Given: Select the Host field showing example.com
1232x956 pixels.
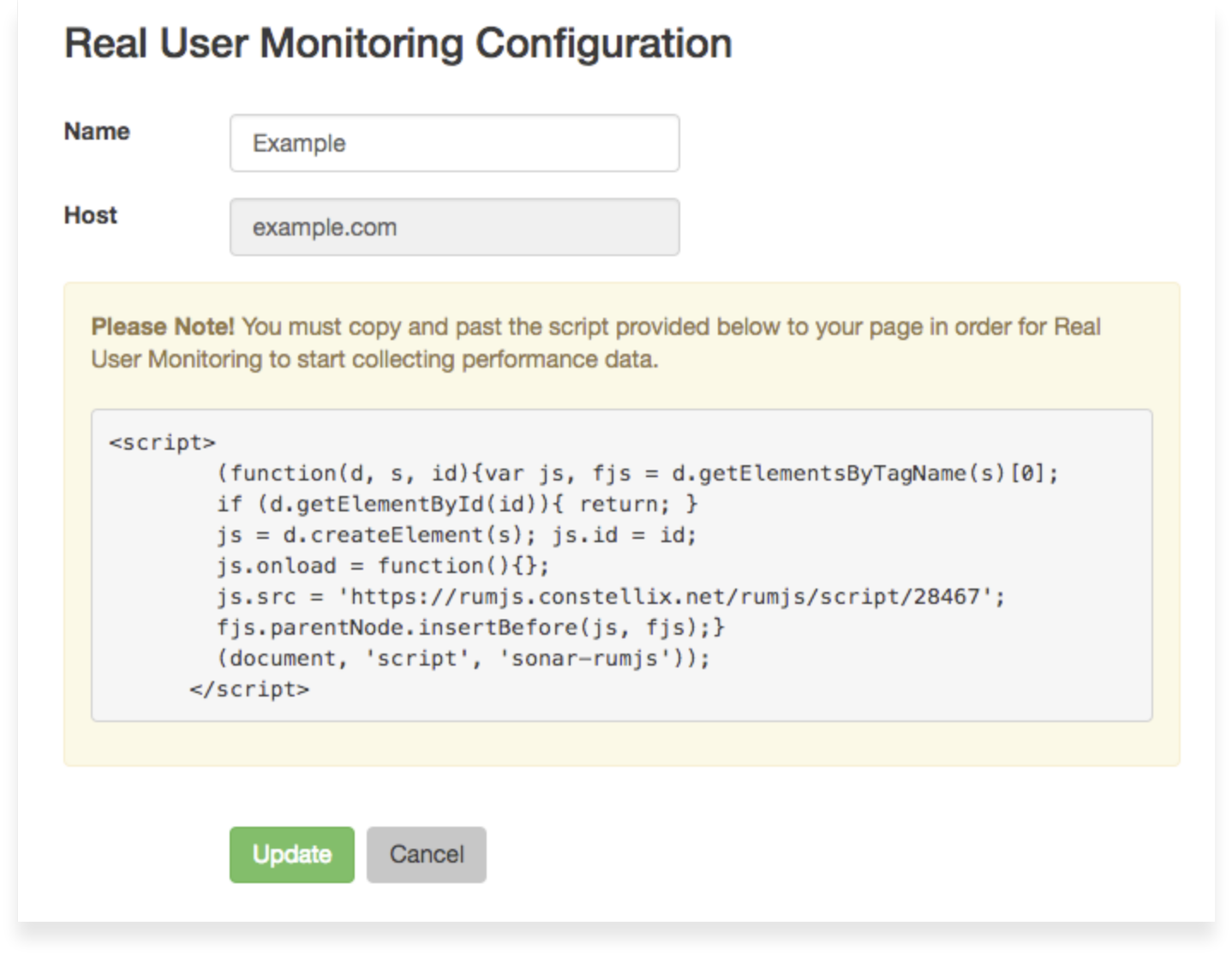Looking at the screenshot, I should 454,227.
